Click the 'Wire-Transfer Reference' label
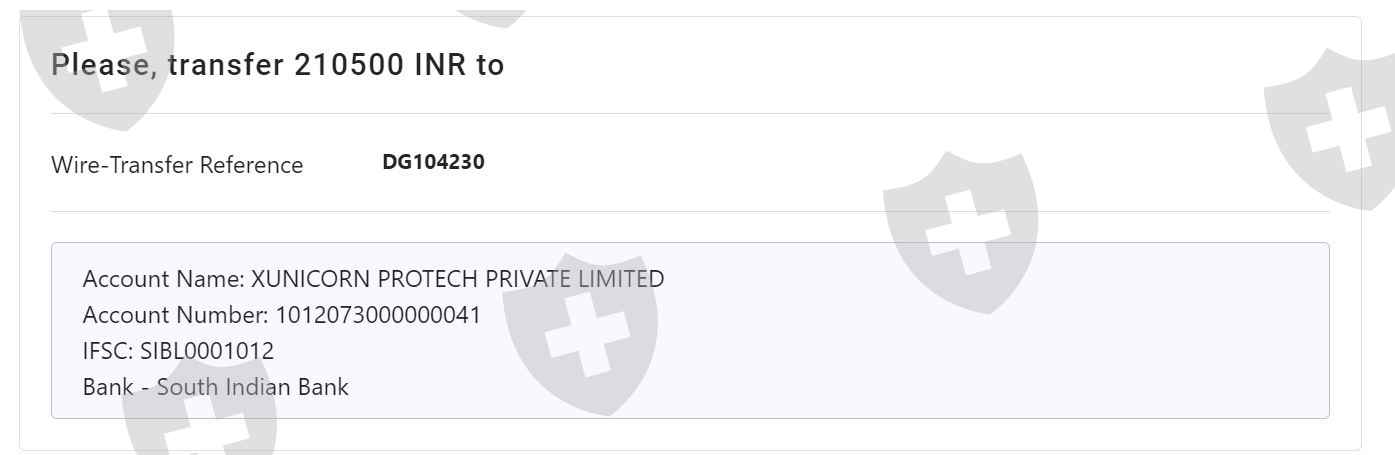Screen dimensions: 1395x455 click(177, 165)
